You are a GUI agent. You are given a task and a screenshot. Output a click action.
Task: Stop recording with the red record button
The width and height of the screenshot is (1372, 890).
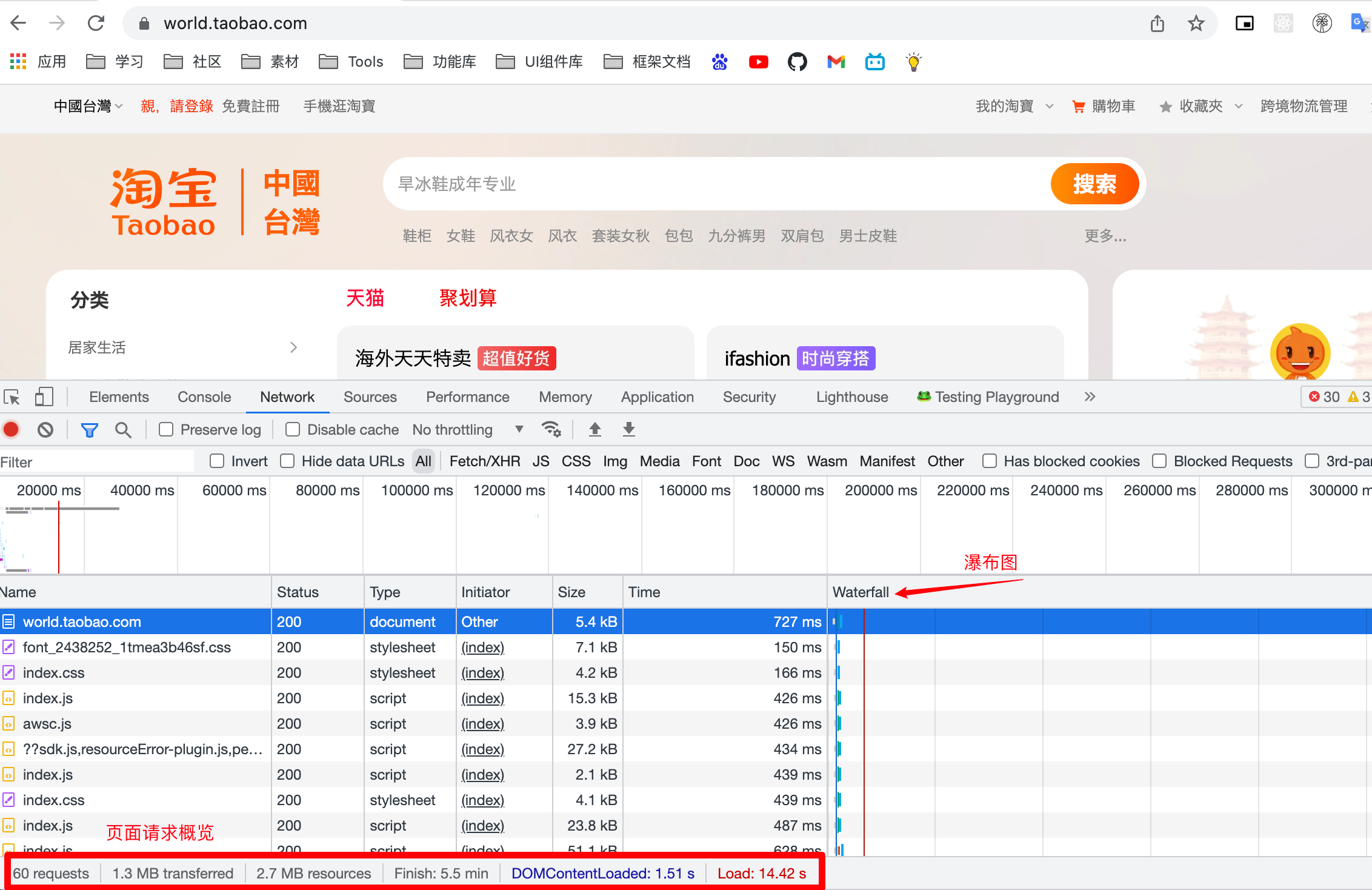click(x=12, y=430)
